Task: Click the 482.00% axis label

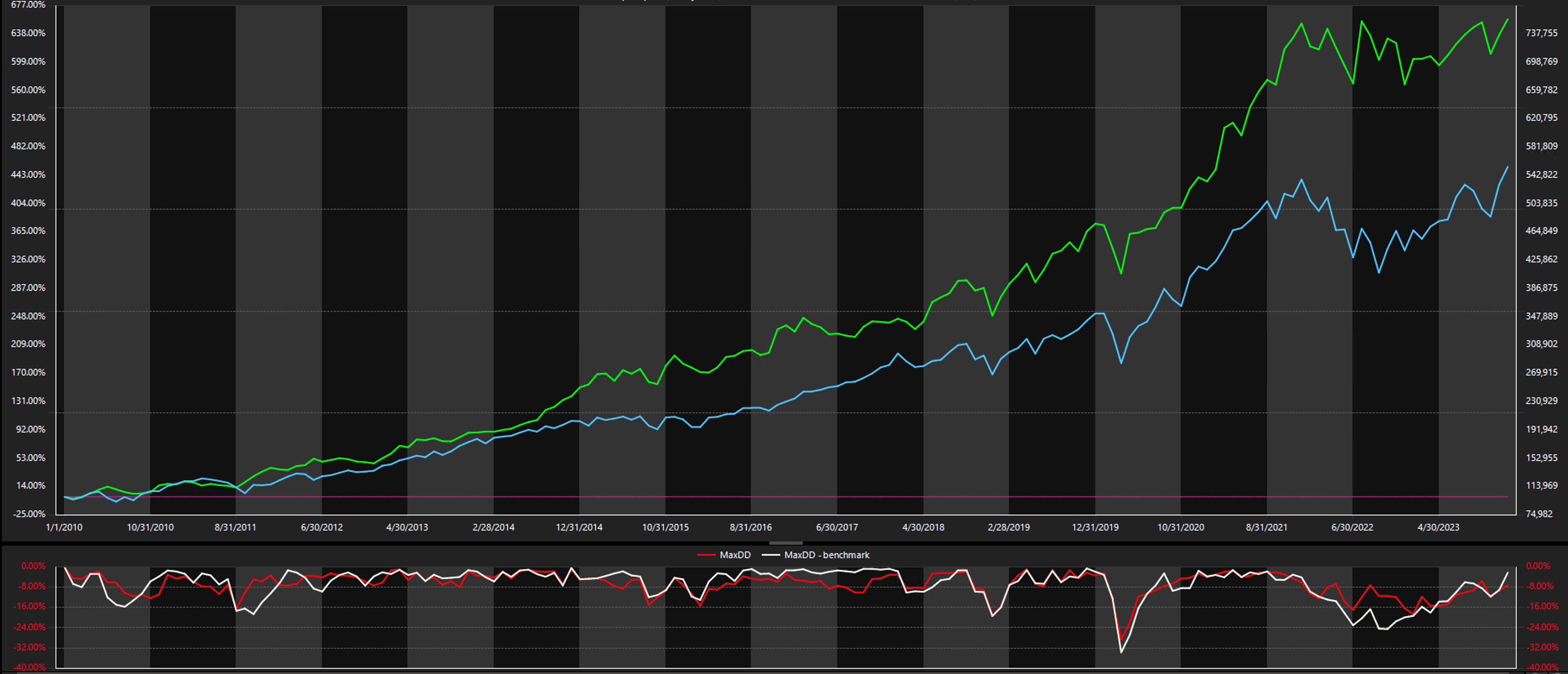Action: click(28, 146)
